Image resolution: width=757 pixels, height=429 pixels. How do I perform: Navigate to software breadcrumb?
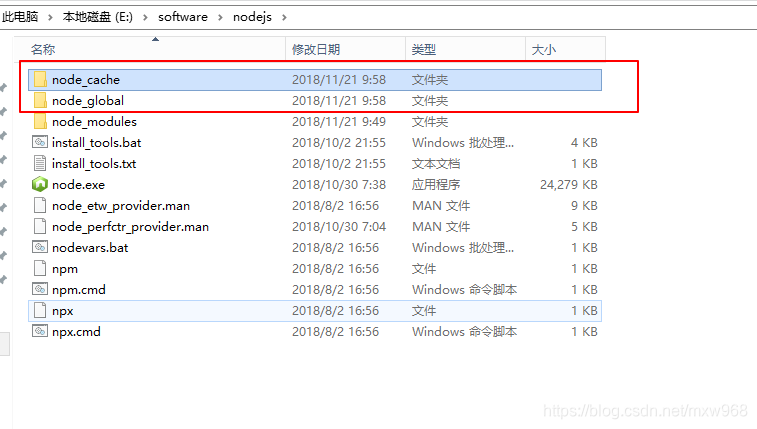tap(183, 17)
